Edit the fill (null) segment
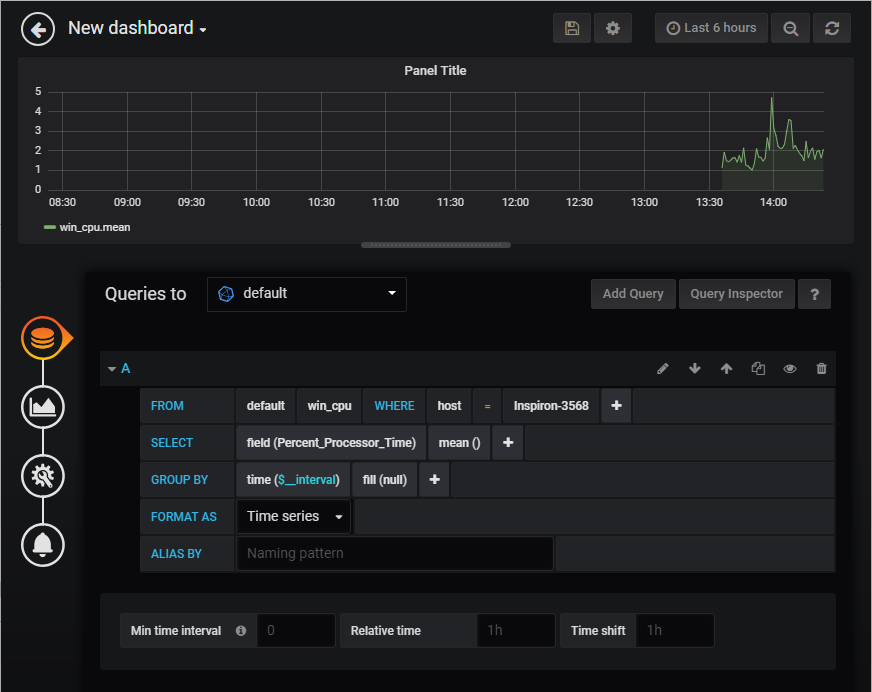 (385, 480)
